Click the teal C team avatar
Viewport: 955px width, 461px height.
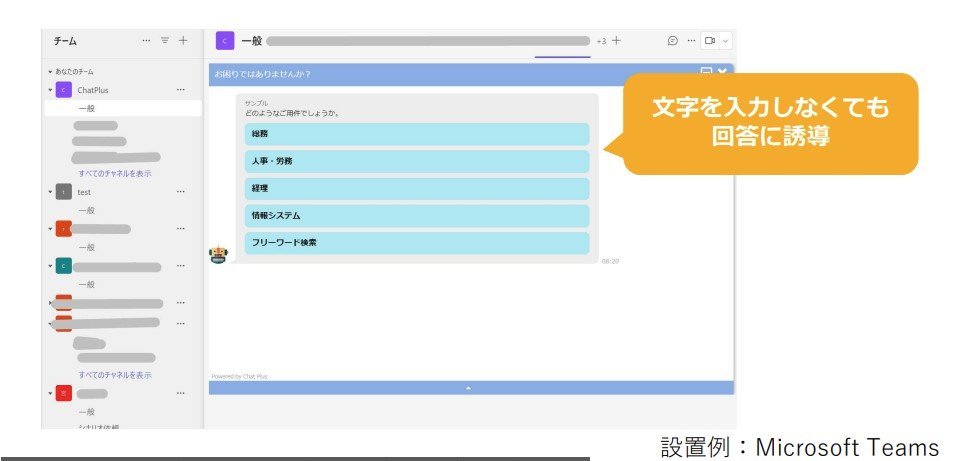(63, 266)
